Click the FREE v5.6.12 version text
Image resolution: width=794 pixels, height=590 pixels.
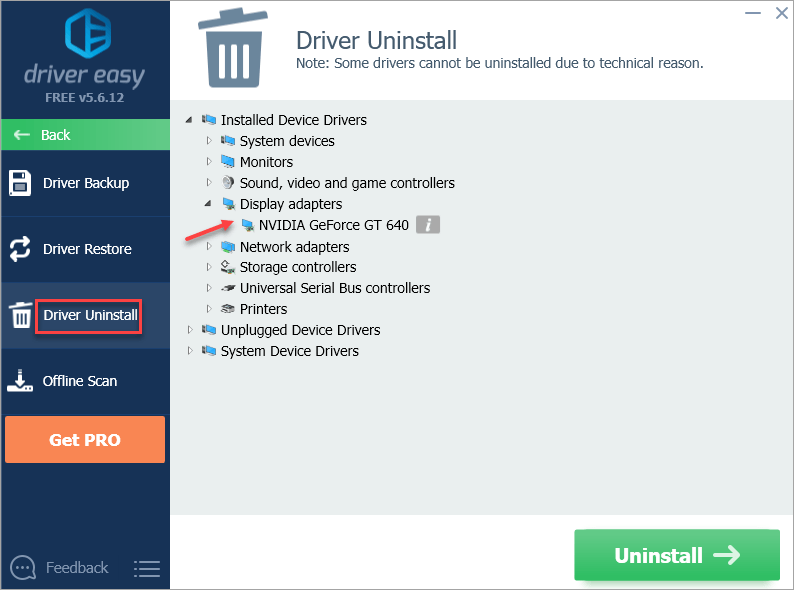tap(85, 98)
